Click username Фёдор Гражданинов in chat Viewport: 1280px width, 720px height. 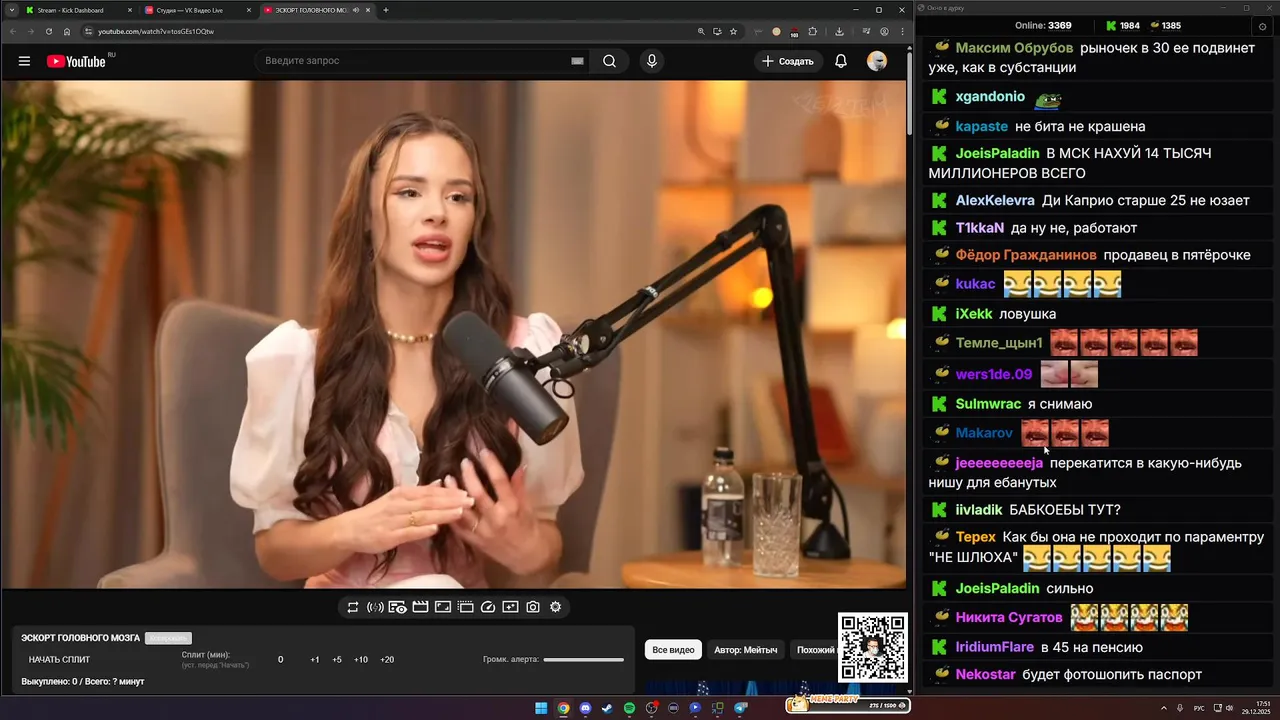(1026, 255)
